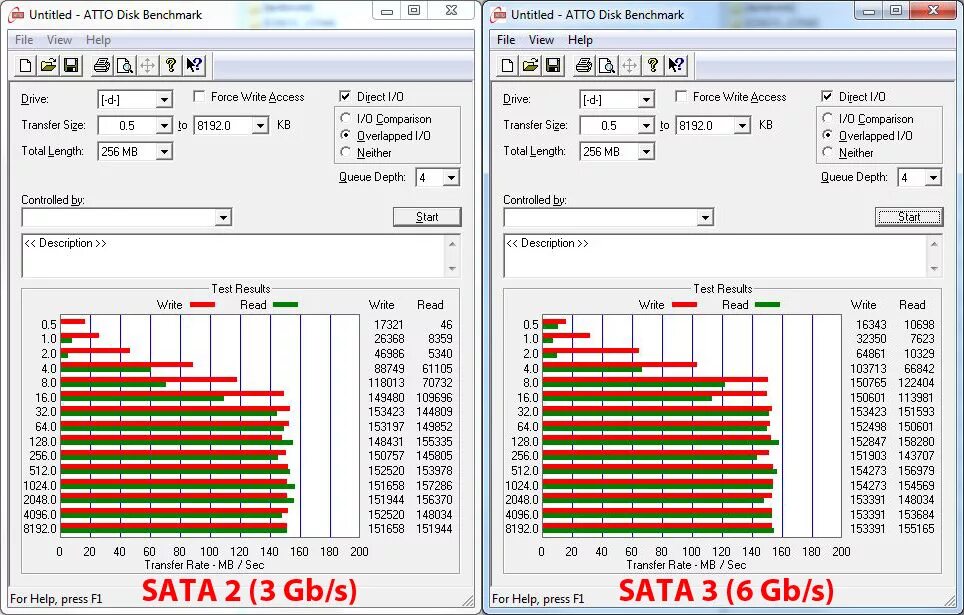
Task: Open print preview in the left window
Action: coord(124,65)
